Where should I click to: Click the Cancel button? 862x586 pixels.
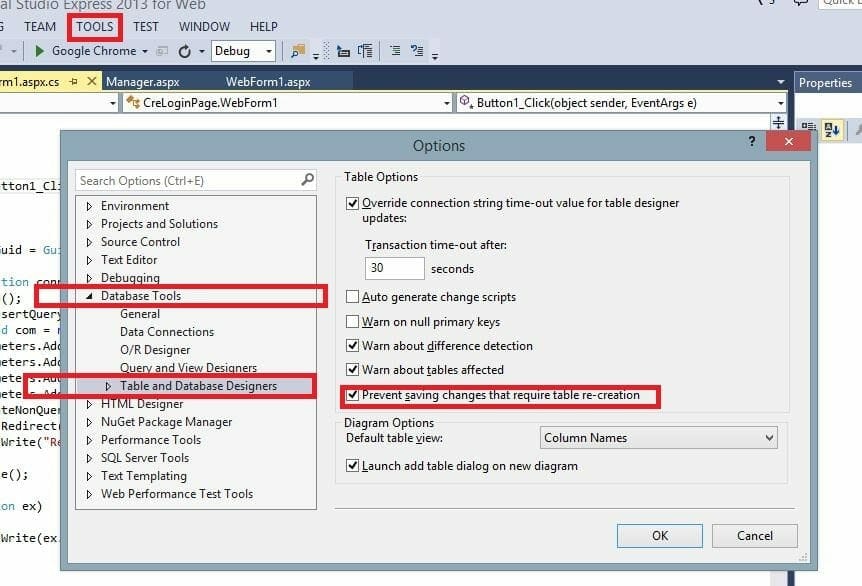(755, 535)
